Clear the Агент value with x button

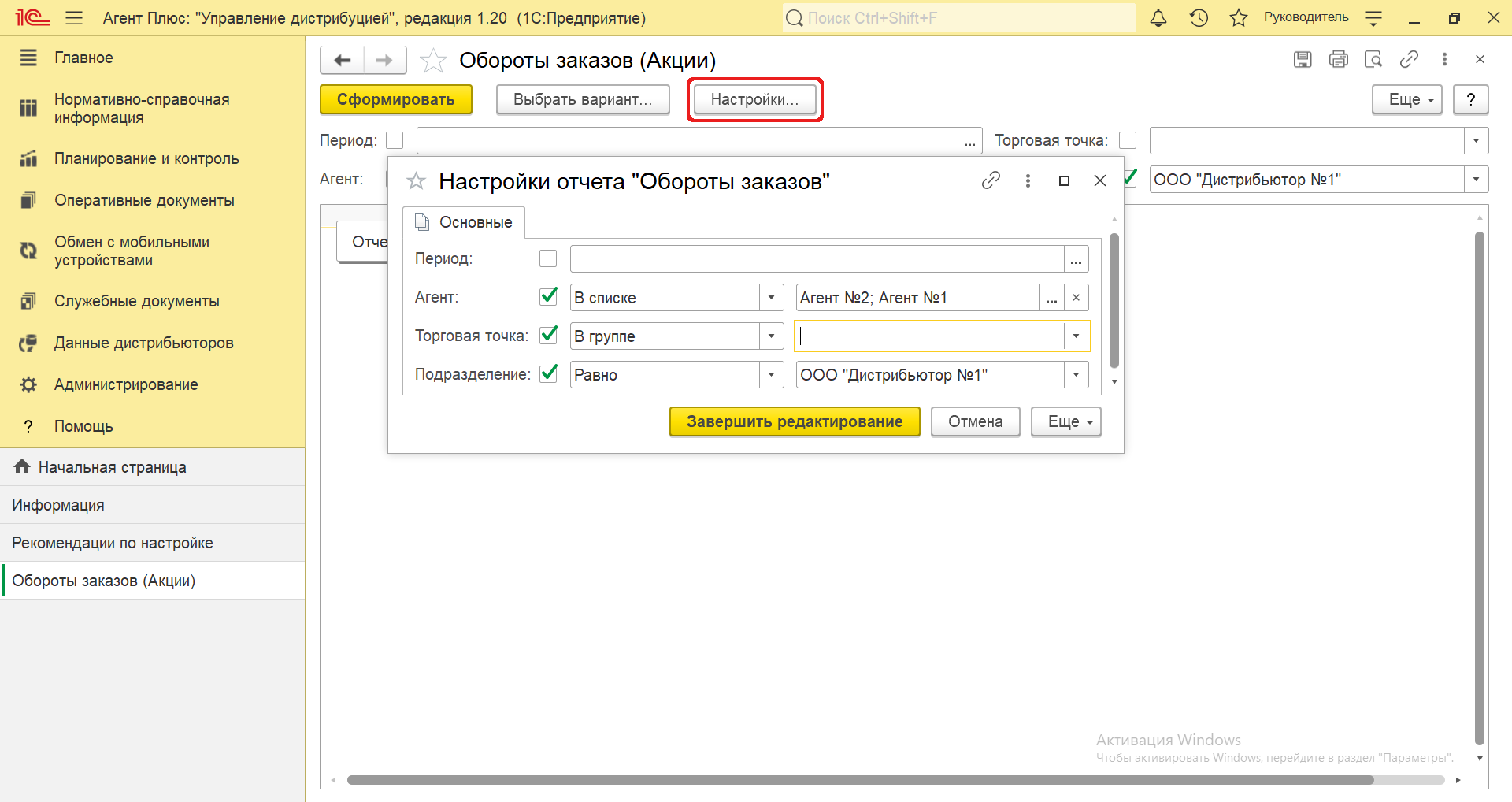[1076, 298]
